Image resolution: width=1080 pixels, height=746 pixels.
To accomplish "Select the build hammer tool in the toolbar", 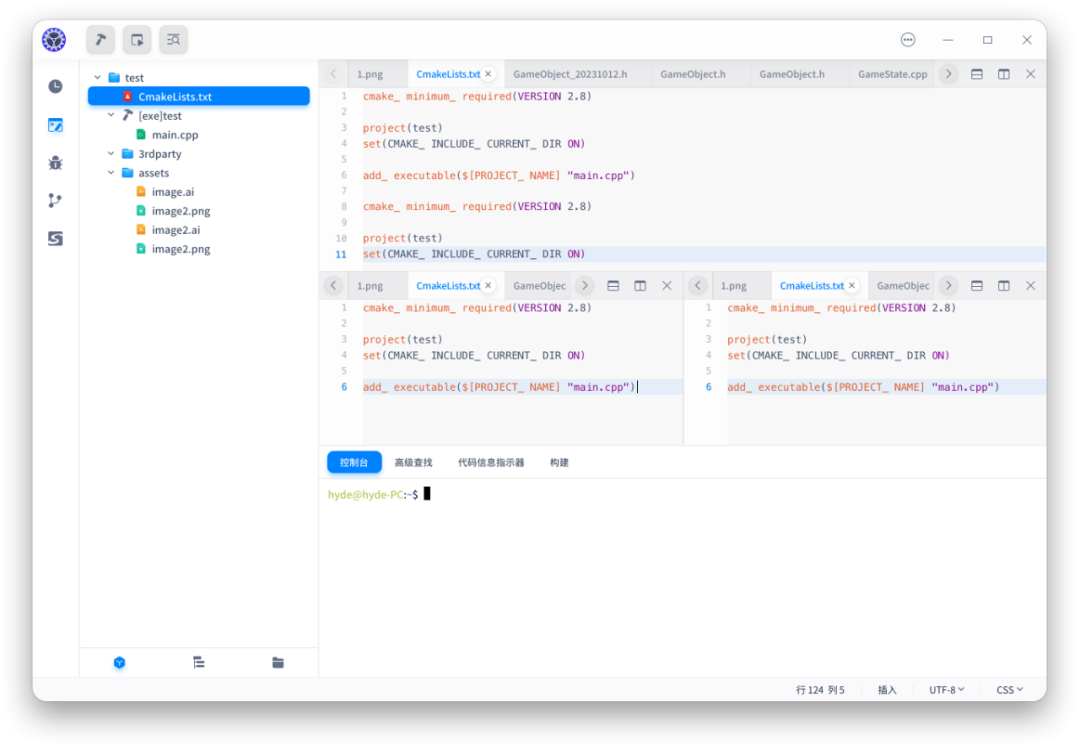I will click(99, 40).
